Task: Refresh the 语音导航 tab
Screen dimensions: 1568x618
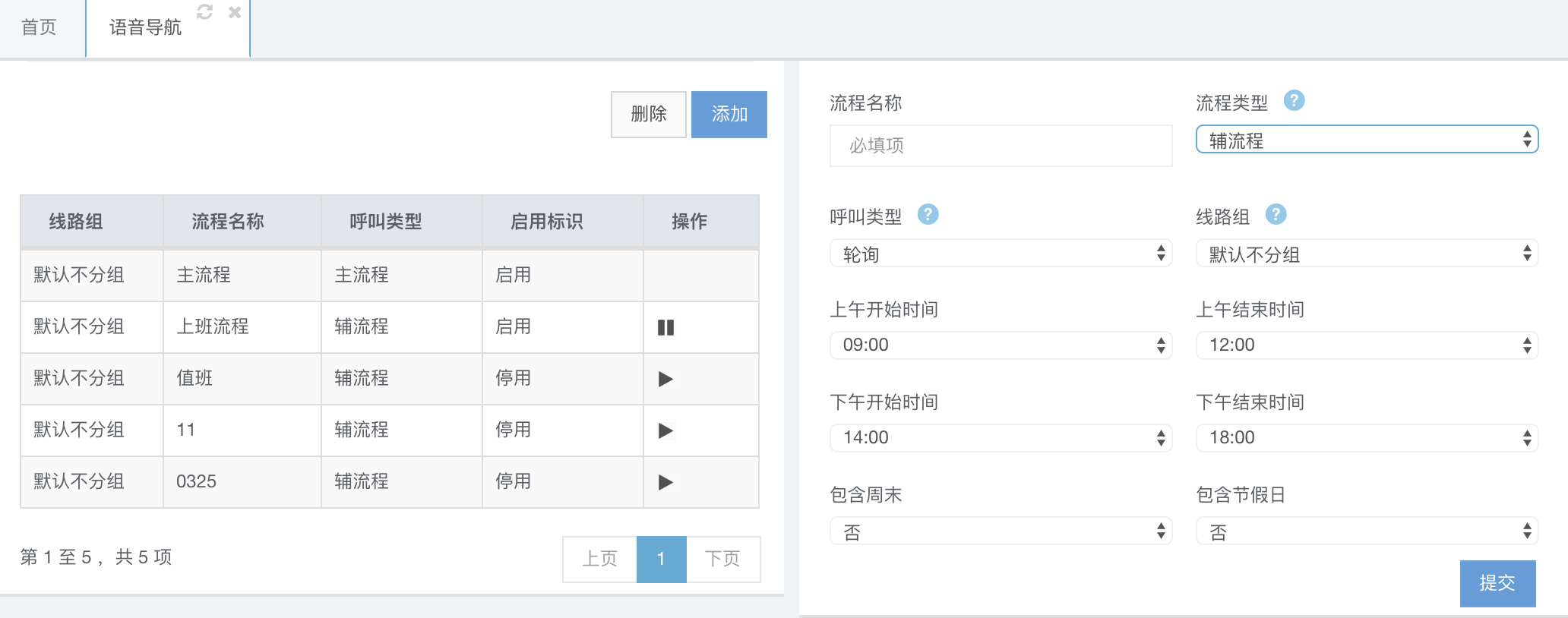Action: (204, 12)
